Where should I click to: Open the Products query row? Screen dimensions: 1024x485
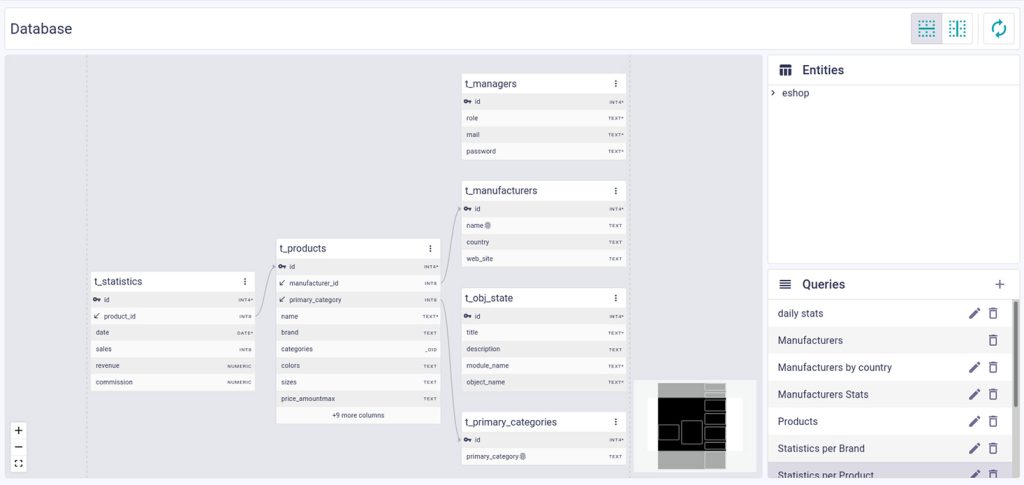click(x=891, y=421)
